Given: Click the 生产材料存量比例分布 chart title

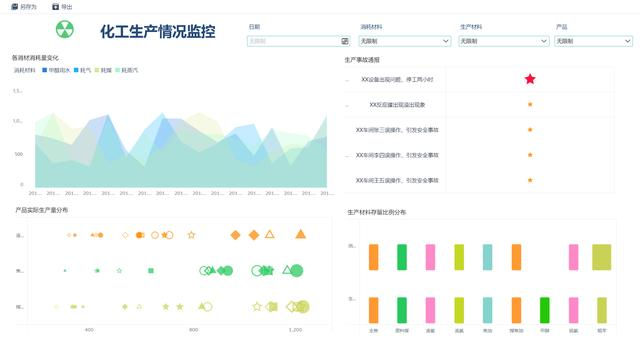Looking at the screenshot, I should coord(377,212).
